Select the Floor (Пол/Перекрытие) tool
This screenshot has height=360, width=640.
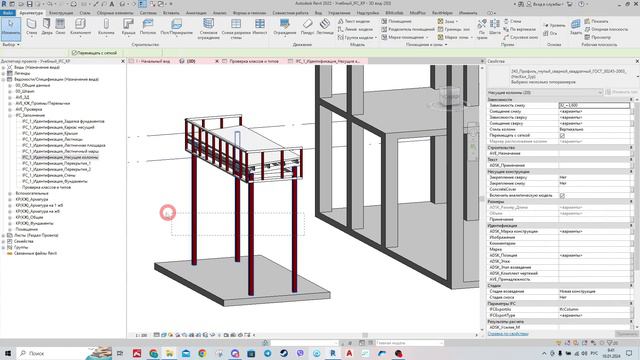click(176, 27)
